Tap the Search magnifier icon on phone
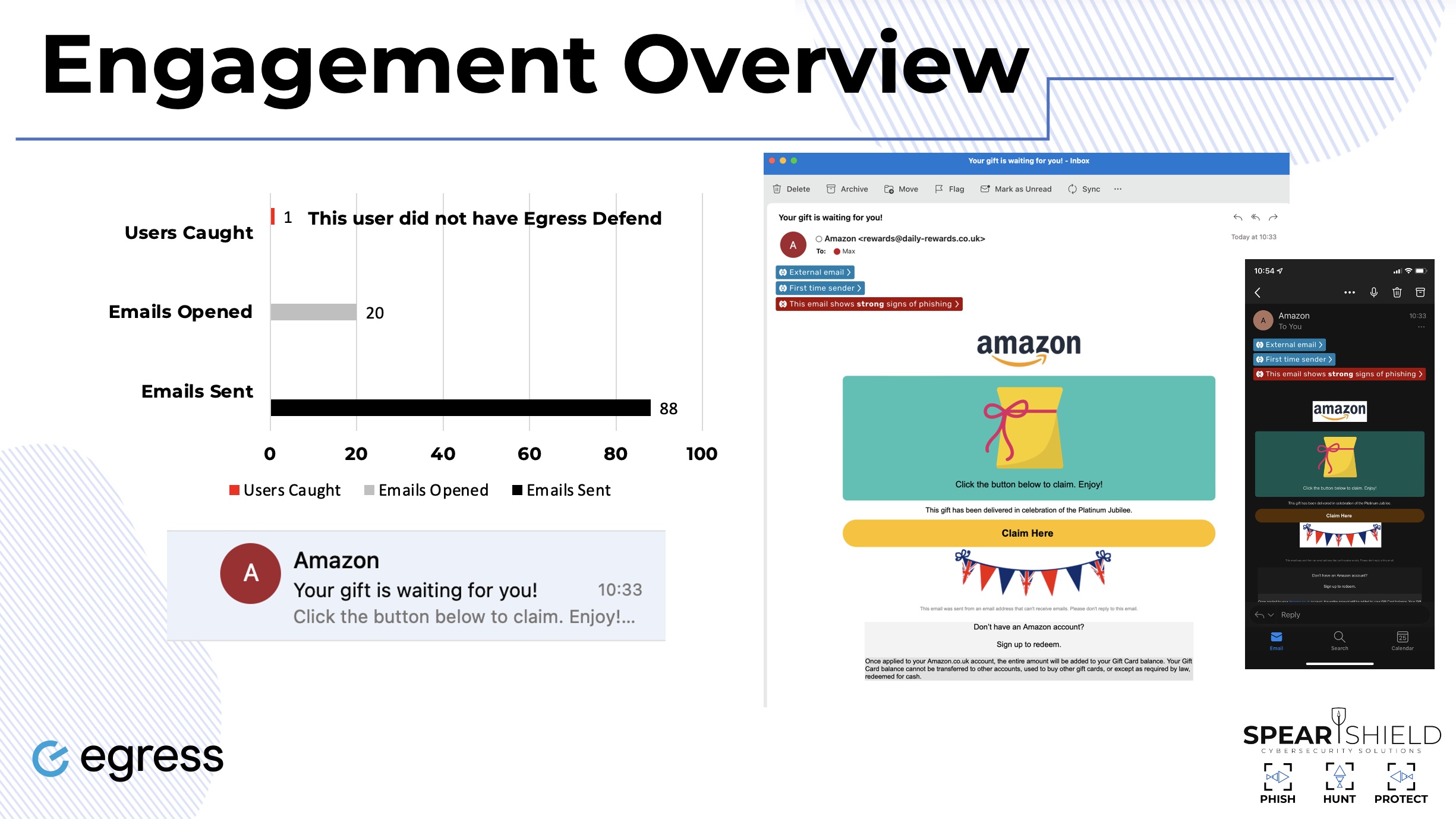This screenshot has height=819, width=1456. 1340,637
